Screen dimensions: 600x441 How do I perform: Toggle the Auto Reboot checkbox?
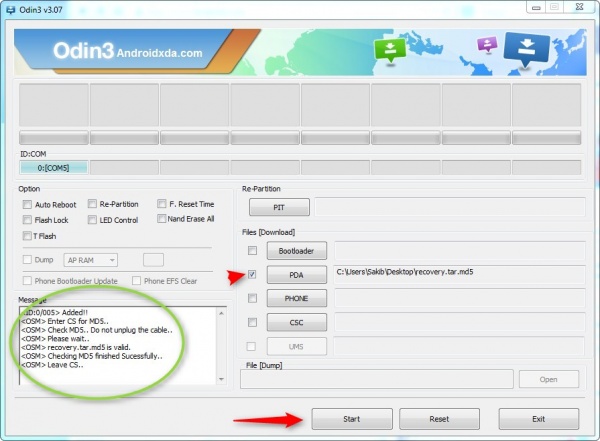coord(27,204)
